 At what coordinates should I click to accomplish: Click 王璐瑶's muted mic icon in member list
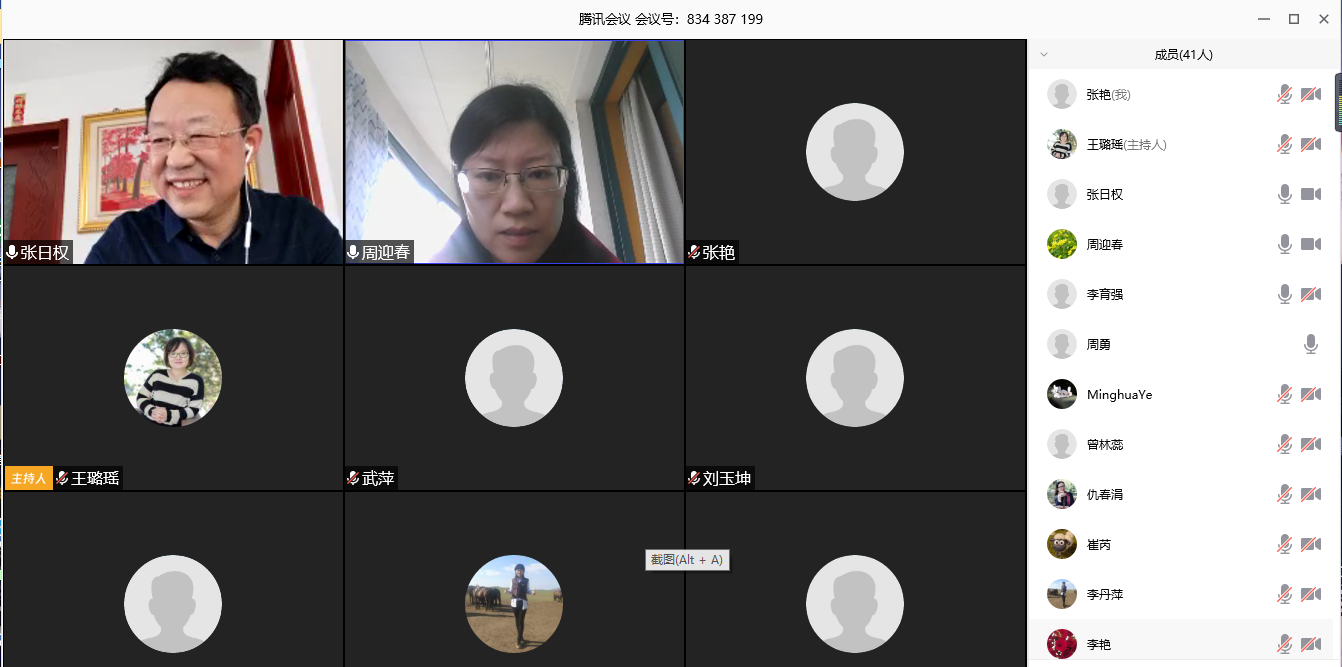(x=1284, y=145)
